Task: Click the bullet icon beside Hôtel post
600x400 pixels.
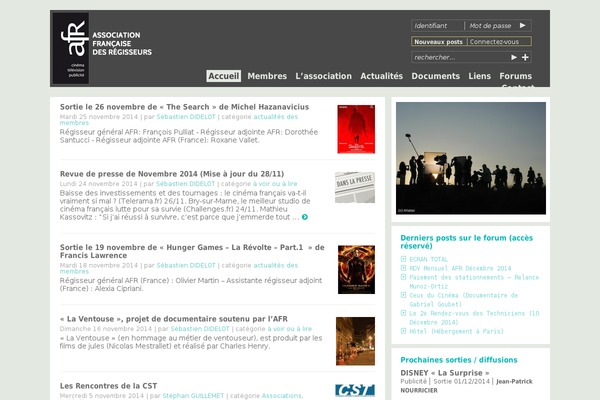Action: (x=403, y=331)
